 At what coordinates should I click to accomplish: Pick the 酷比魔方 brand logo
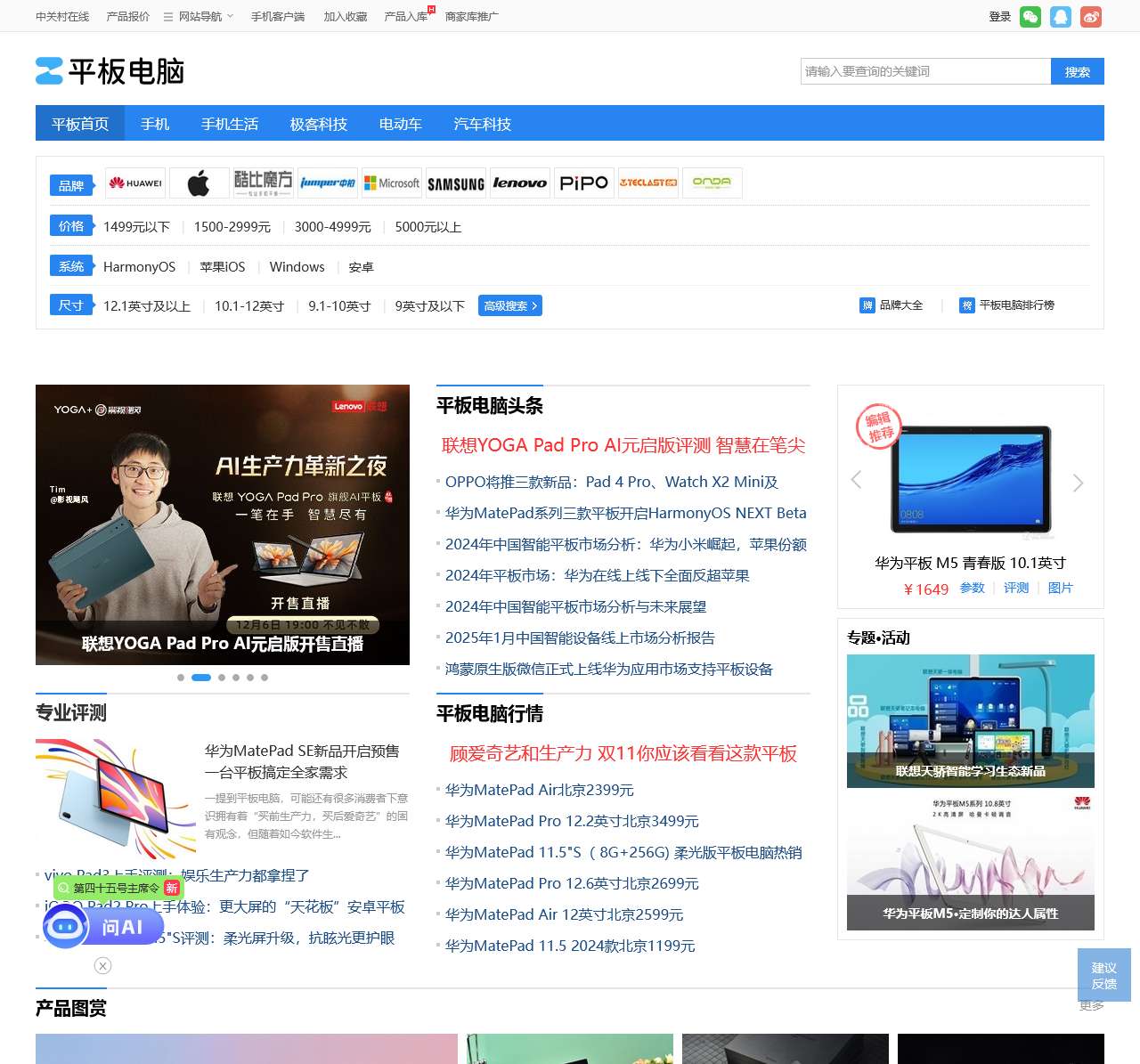coord(264,183)
